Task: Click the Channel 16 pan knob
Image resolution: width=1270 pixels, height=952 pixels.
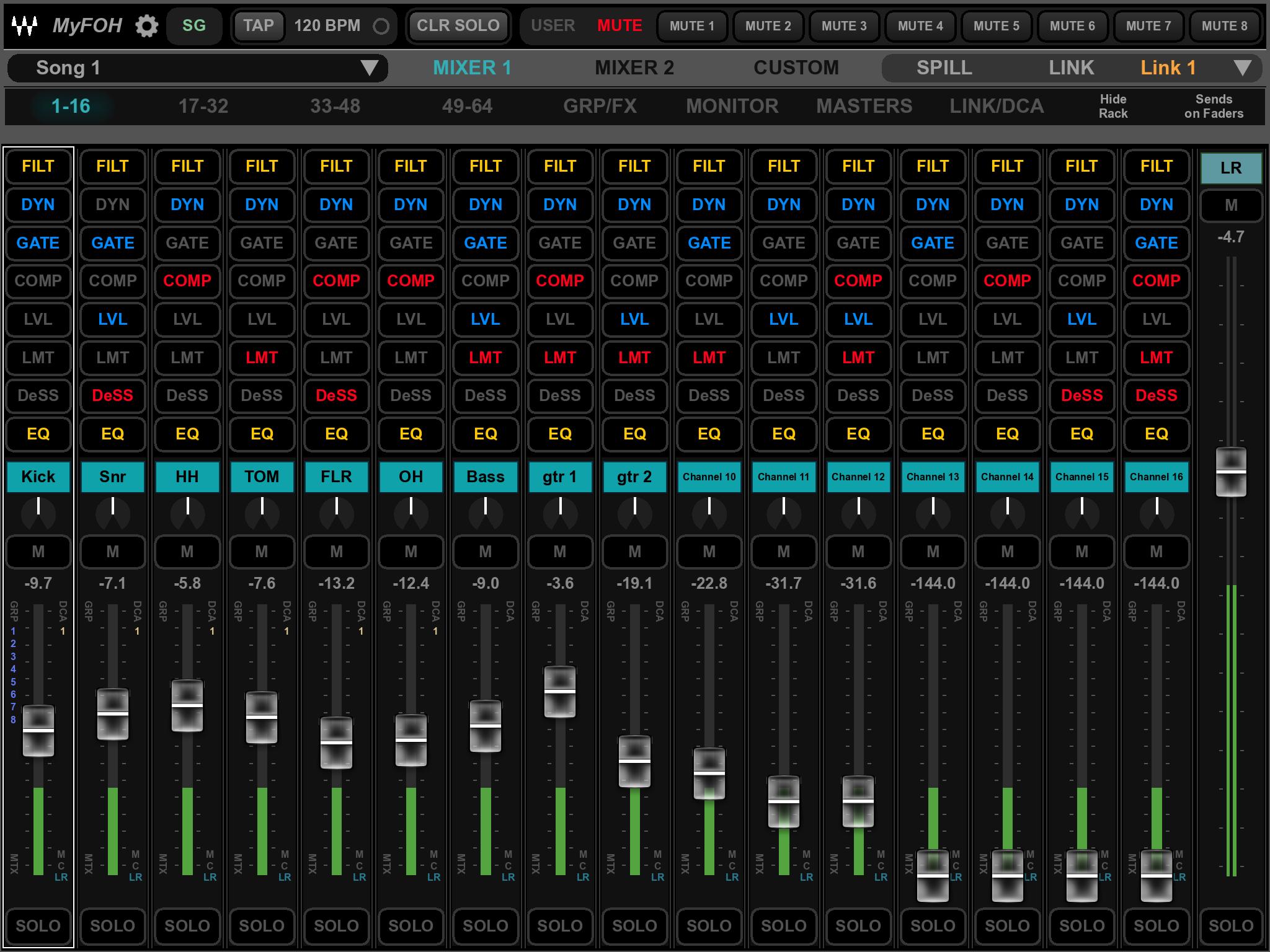Action: (1157, 512)
